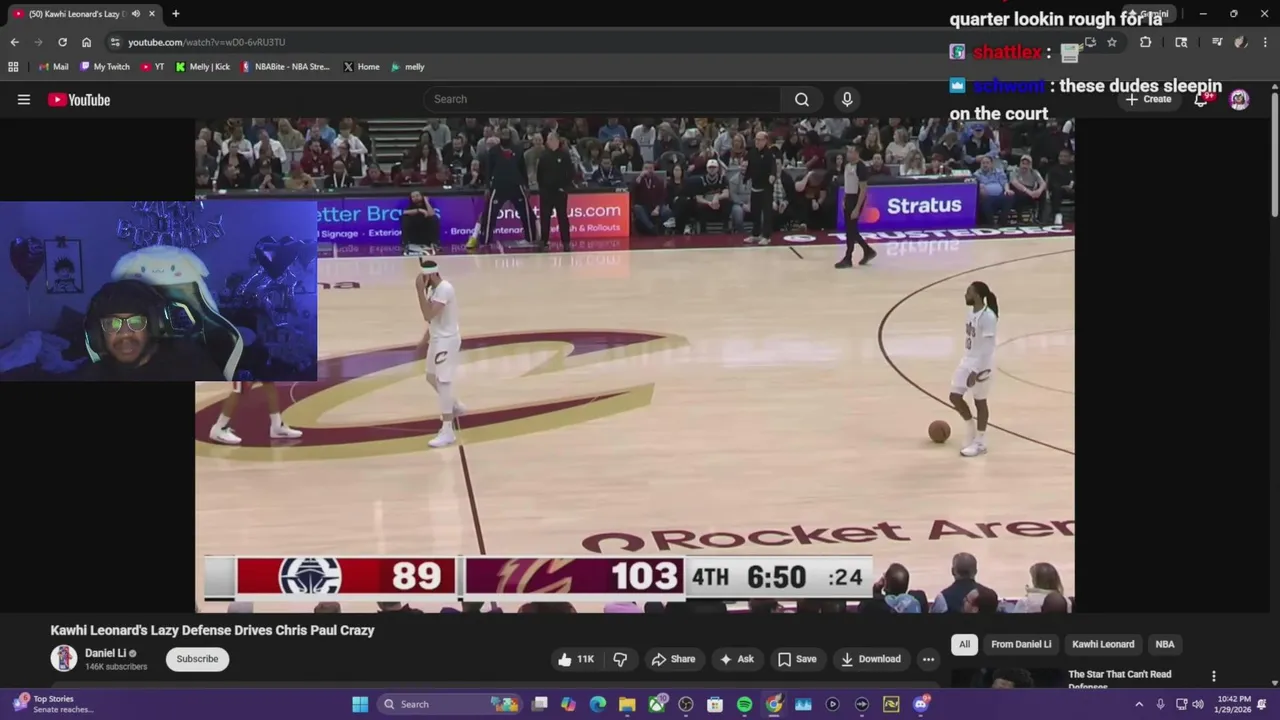
Task: Save the video to a playlist
Action: tap(797, 659)
